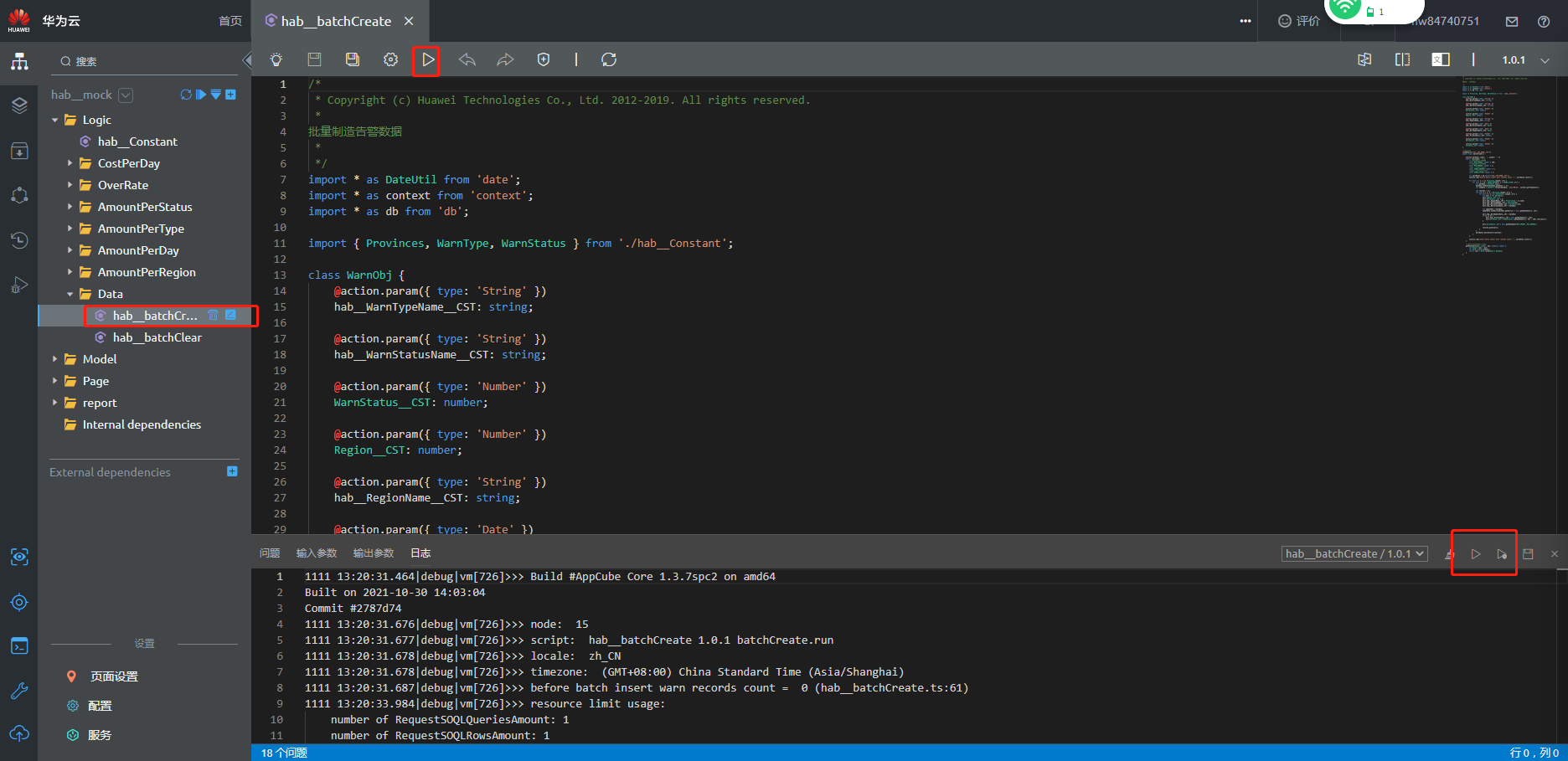Open the history clock icon in sidebar
The image size is (1568, 761).
coord(19,240)
